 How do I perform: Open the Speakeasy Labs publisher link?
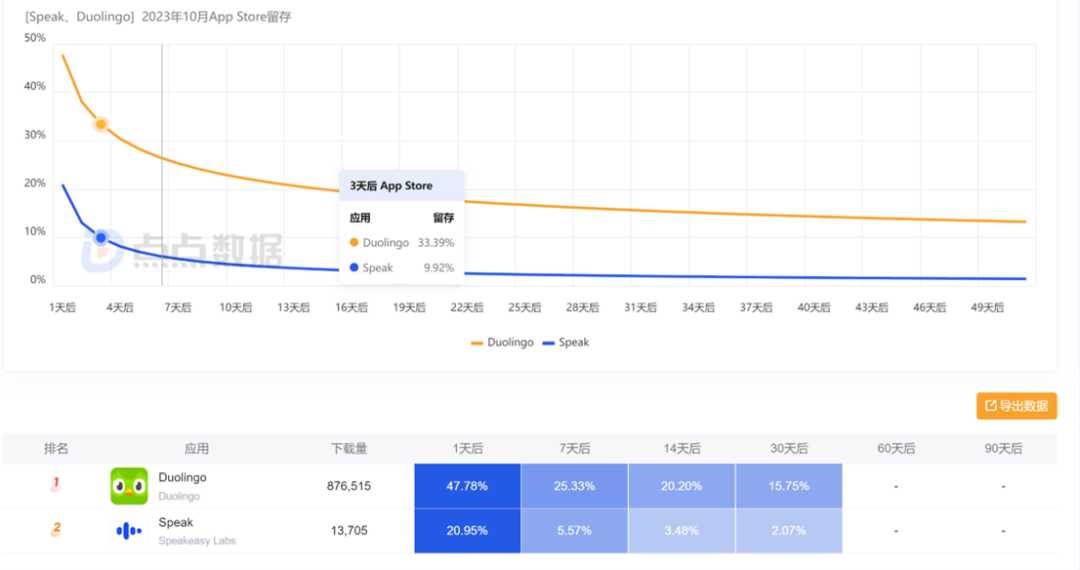(x=197, y=541)
